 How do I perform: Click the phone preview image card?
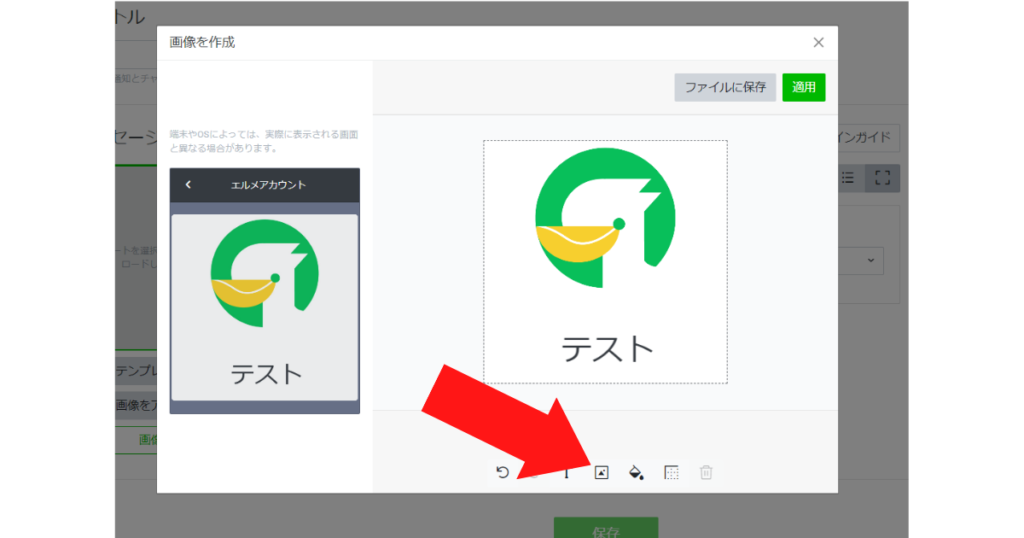(264, 307)
